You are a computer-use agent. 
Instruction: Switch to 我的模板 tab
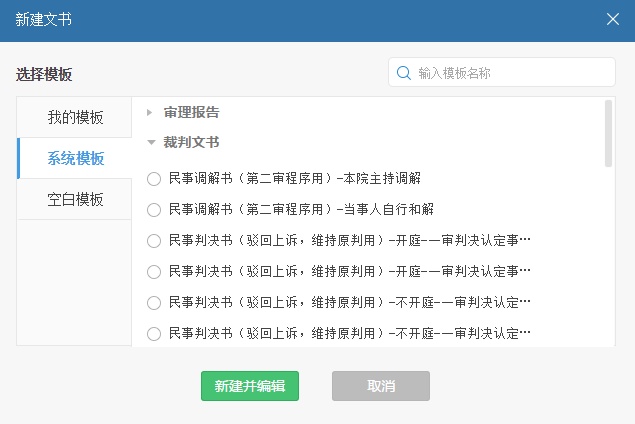click(75, 117)
